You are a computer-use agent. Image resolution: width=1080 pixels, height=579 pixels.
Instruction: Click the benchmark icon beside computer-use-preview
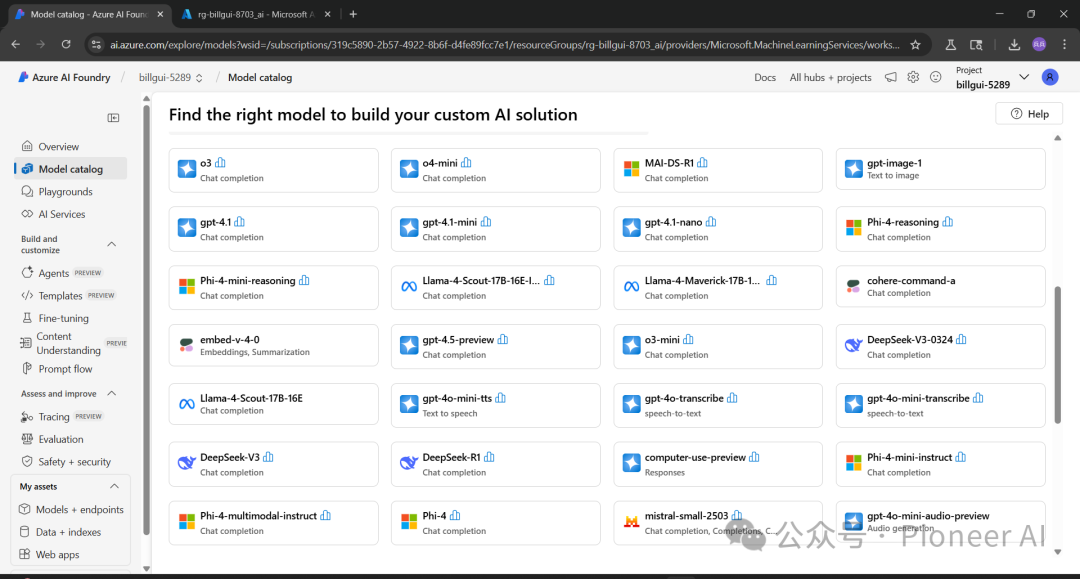[754, 457]
